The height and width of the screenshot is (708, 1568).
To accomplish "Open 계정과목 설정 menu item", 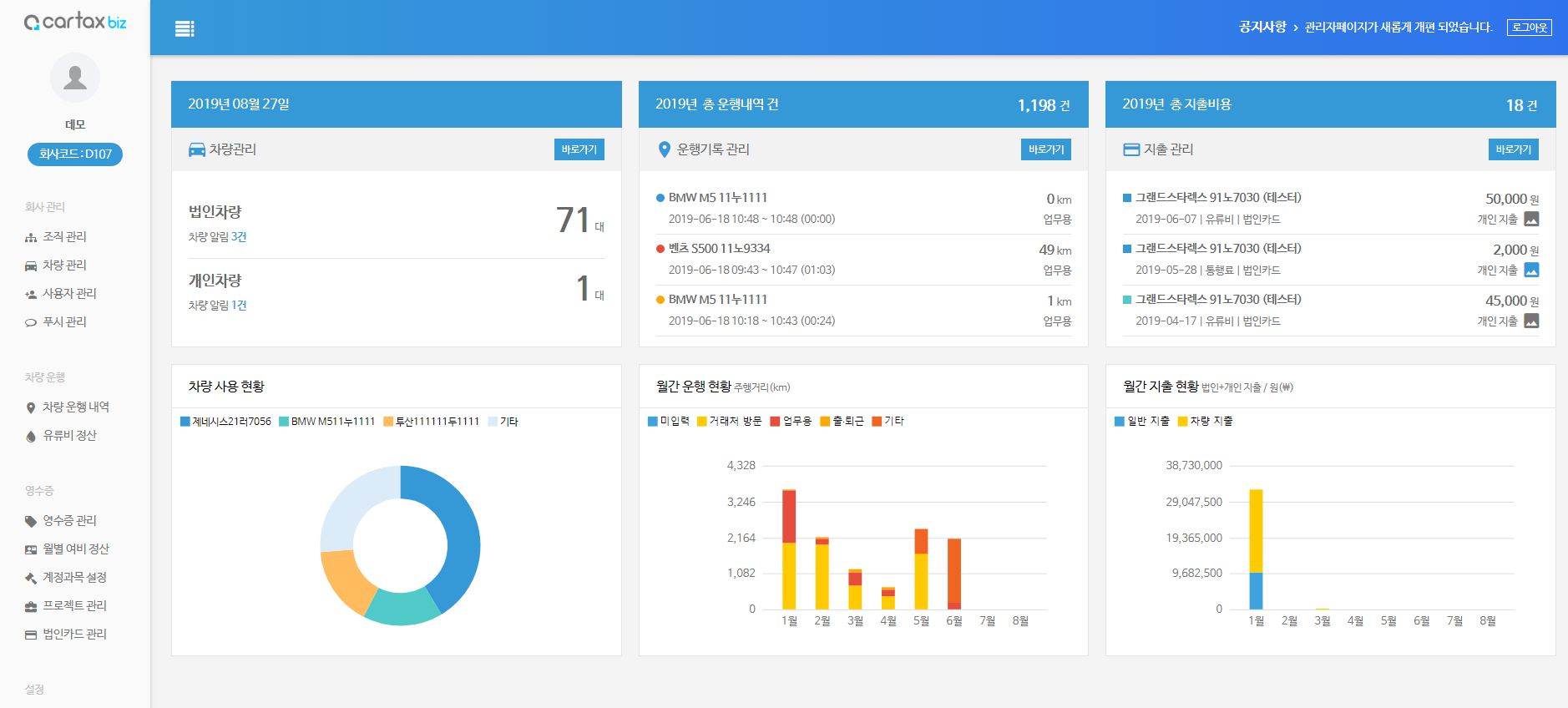I will point(74,578).
